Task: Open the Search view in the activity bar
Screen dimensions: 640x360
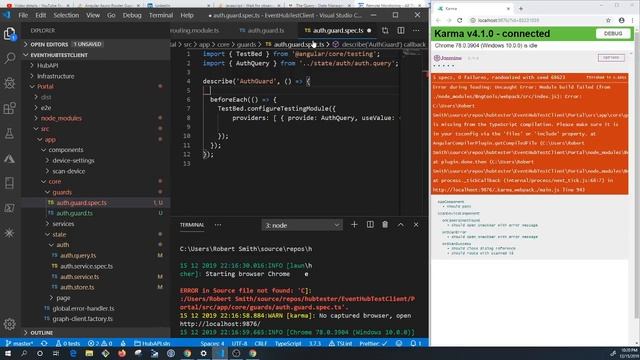Action: [9, 58]
